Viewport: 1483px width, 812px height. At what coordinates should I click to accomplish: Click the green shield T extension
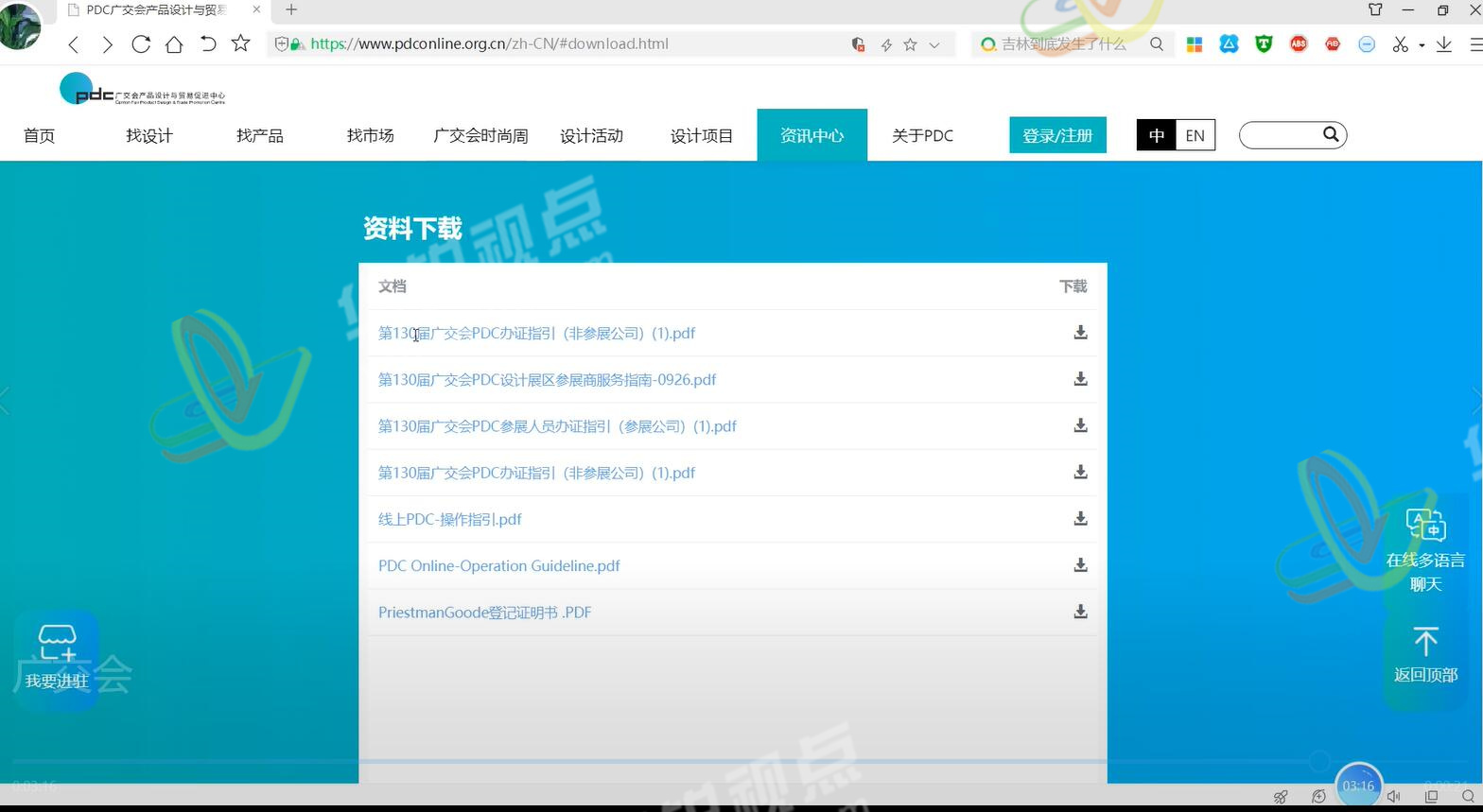pos(1264,43)
